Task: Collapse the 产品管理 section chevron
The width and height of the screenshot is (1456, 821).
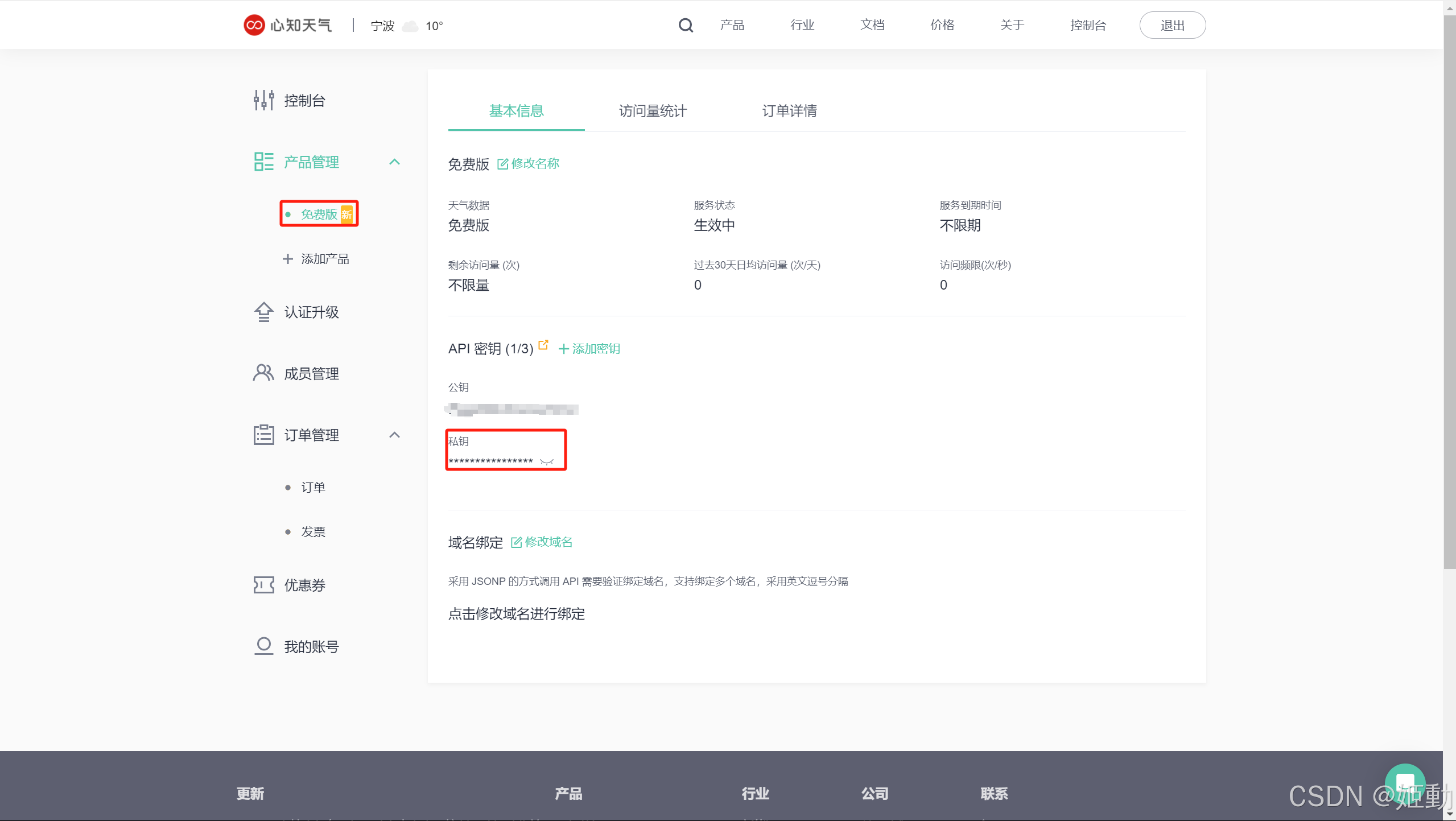Action: coord(394,162)
